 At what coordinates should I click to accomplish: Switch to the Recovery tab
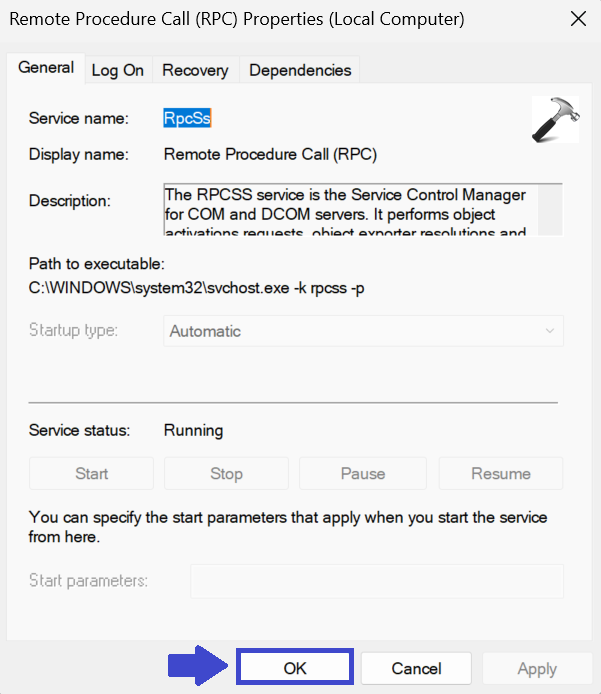tap(195, 70)
